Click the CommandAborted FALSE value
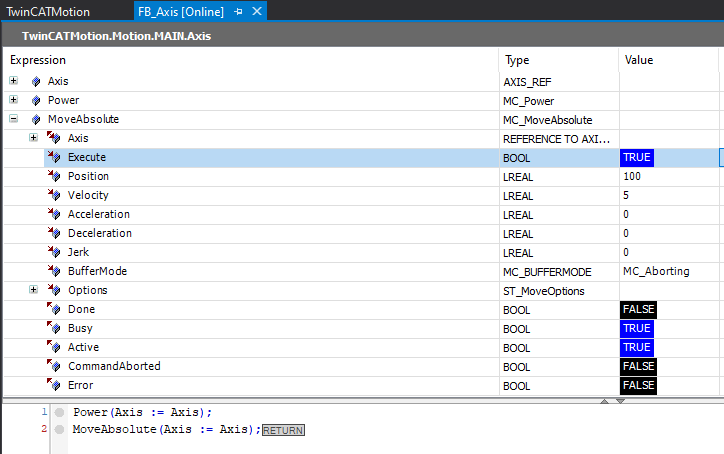 tap(638, 366)
